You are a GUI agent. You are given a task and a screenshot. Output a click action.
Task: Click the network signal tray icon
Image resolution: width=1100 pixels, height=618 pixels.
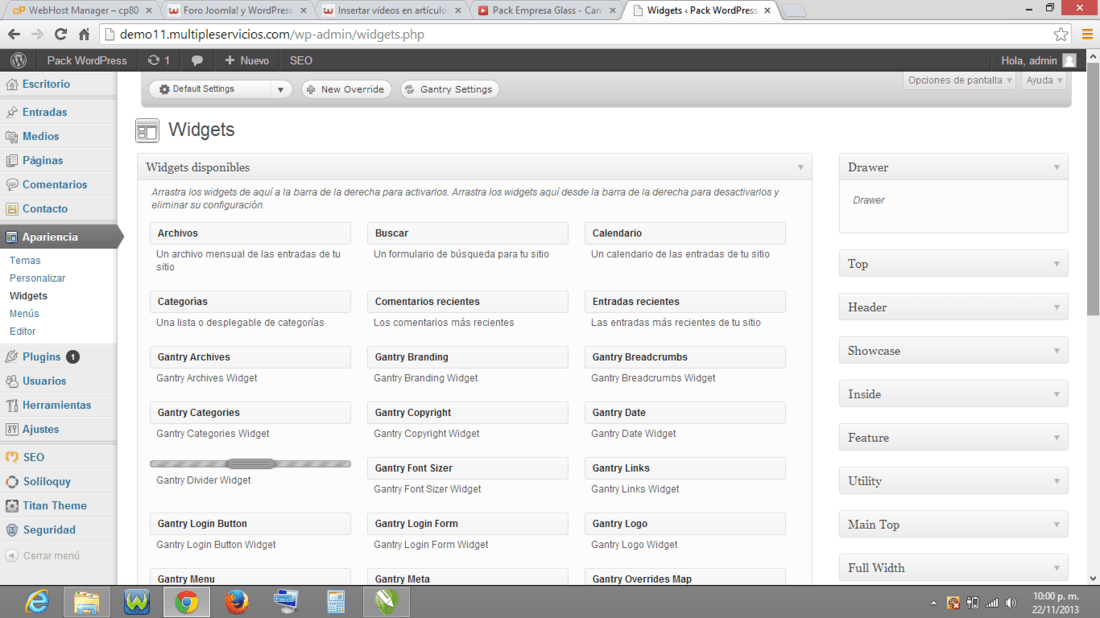992,603
